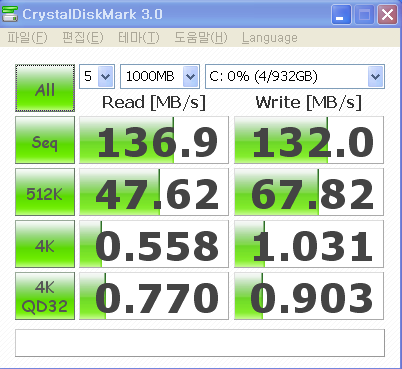The image size is (402, 369).
Task: Select the 512K write value 67.82
Action: tap(309, 192)
